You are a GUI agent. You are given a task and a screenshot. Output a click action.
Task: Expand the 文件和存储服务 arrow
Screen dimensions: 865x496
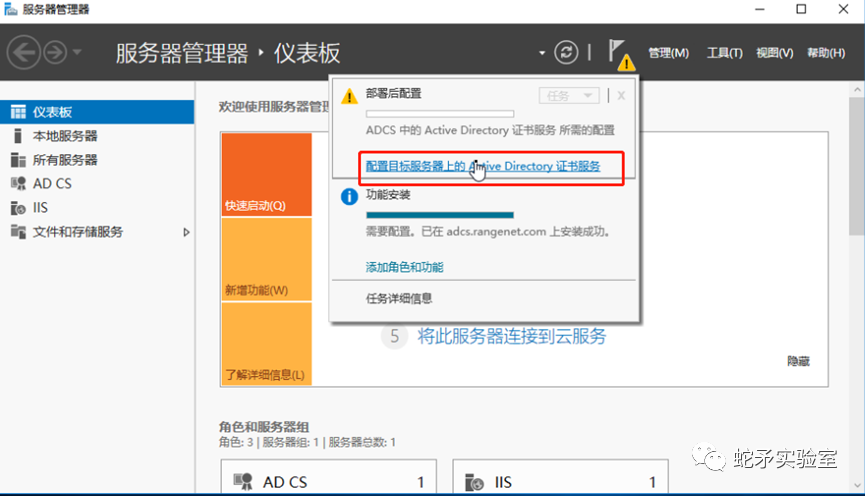186,232
